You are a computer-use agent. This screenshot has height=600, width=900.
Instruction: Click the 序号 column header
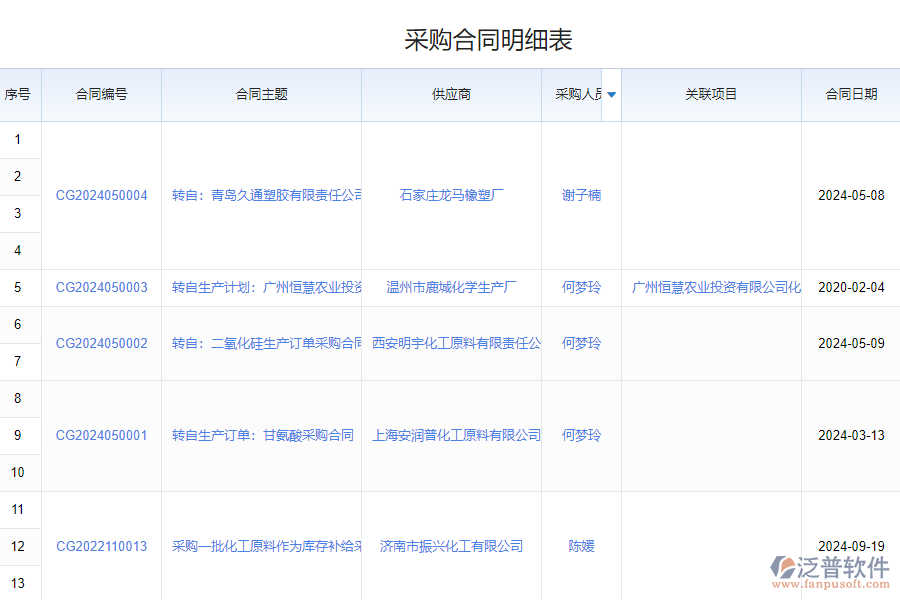pos(19,95)
